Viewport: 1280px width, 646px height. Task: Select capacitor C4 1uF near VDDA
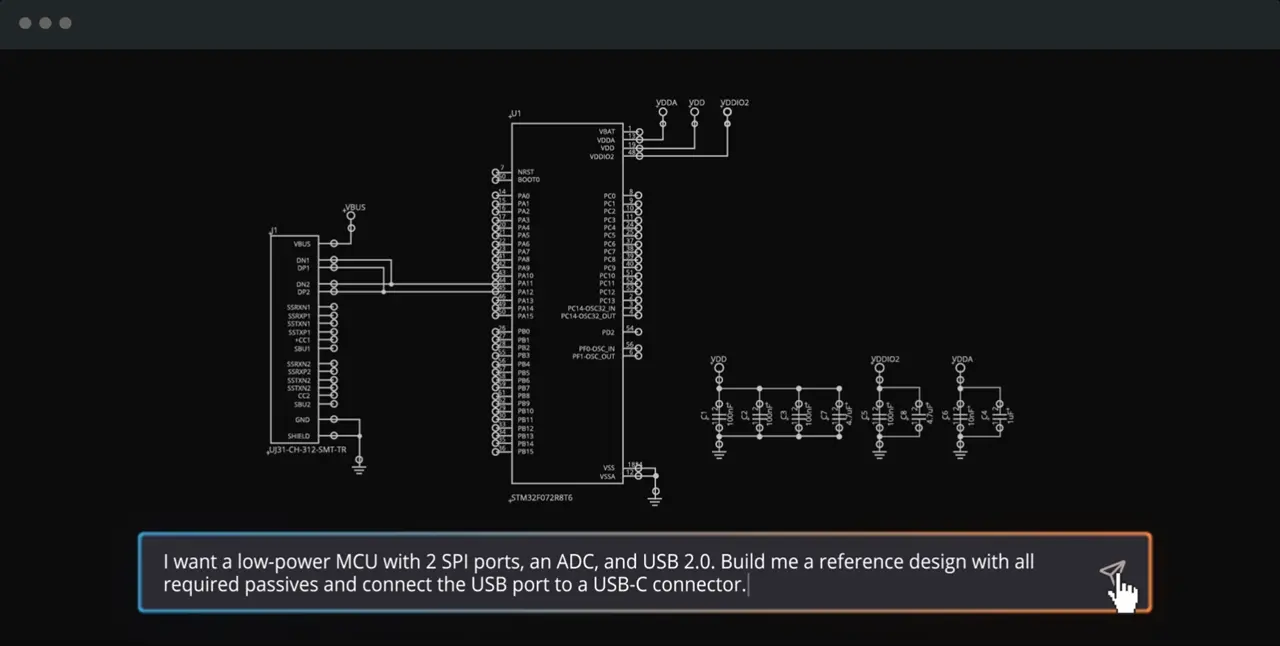tap(999, 414)
